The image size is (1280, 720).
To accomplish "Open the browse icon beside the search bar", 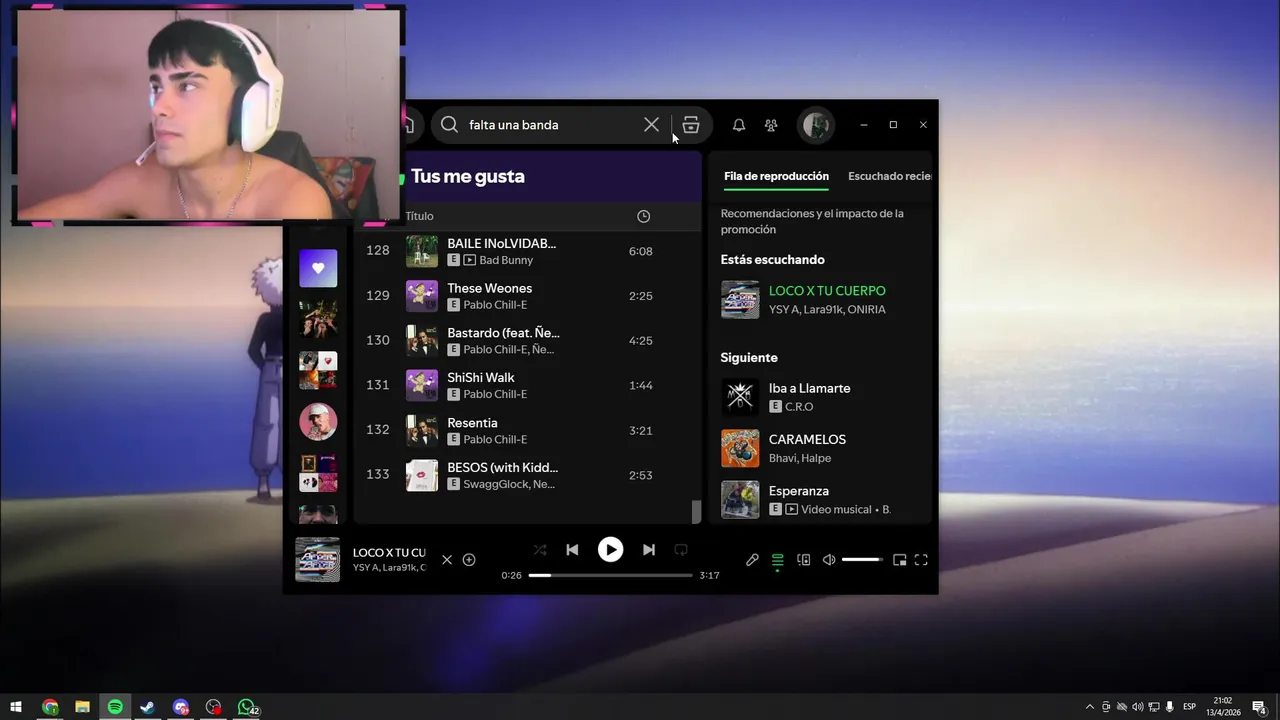I will point(691,125).
